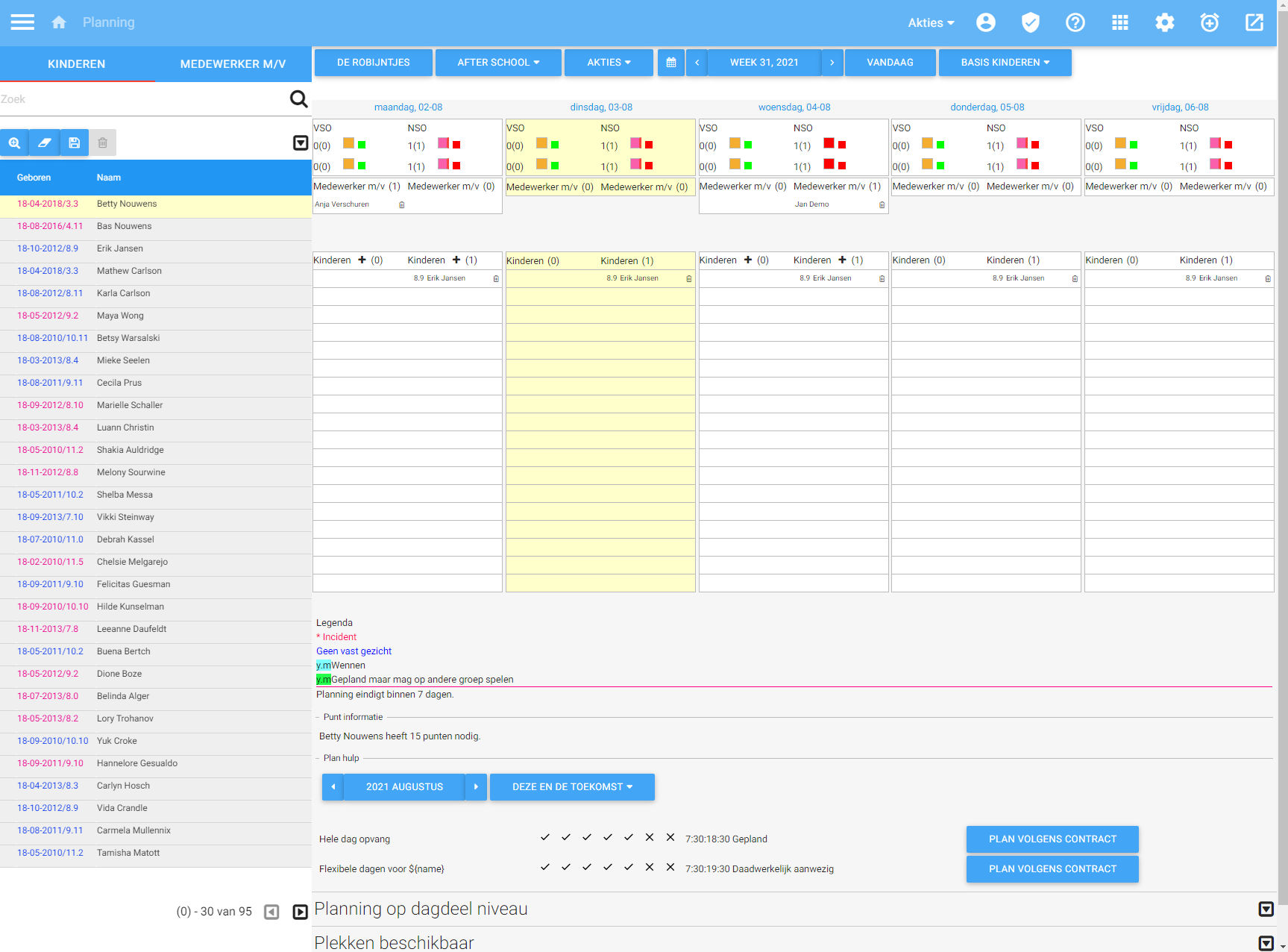The image size is (1288, 952).
Task: Open the calendar date picker icon
Action: [671, 63]
